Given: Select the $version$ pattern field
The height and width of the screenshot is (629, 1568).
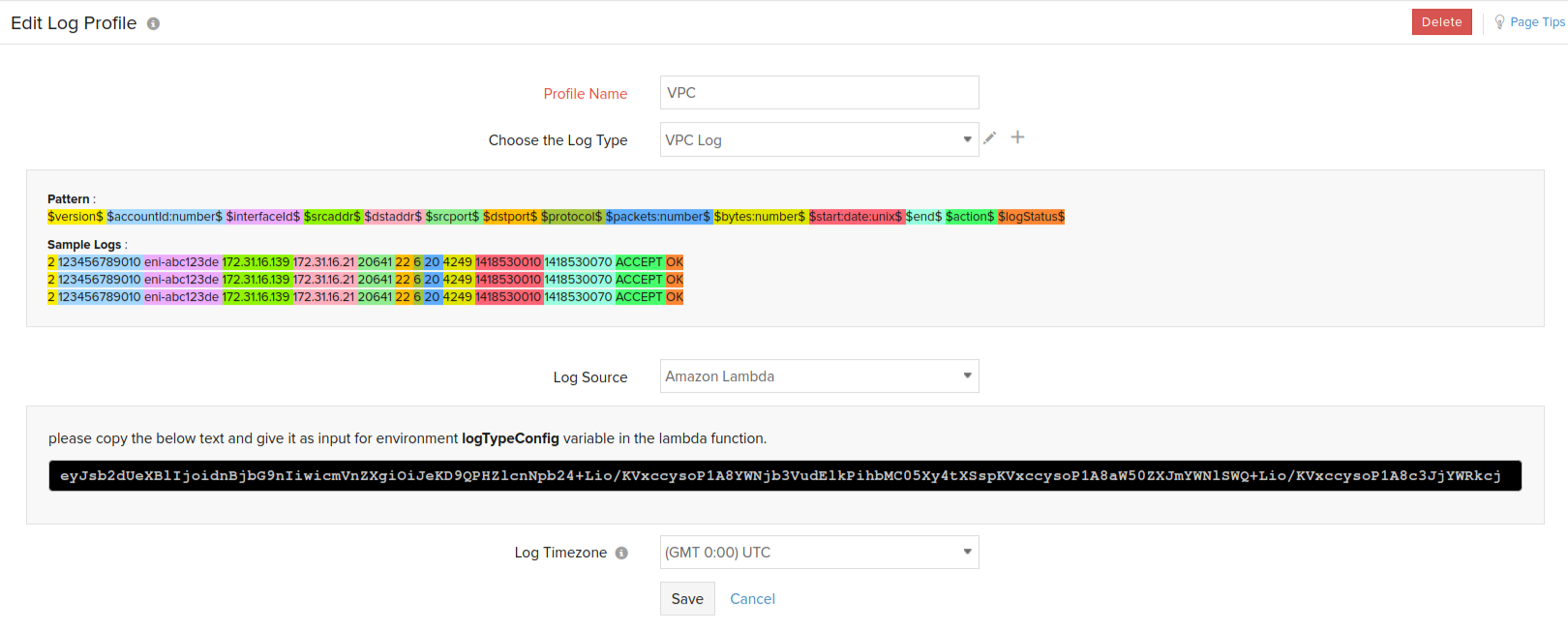Looking at the screenshot, I should (x=75, y=217).
